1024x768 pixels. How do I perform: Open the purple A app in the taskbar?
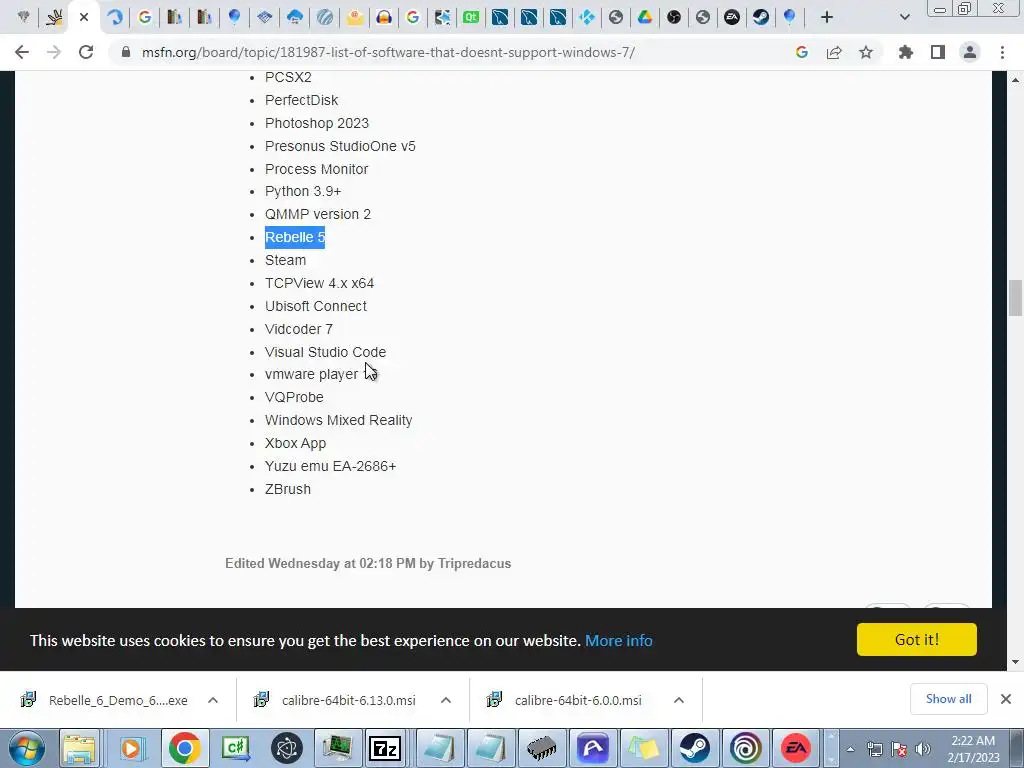coord(593,748)
